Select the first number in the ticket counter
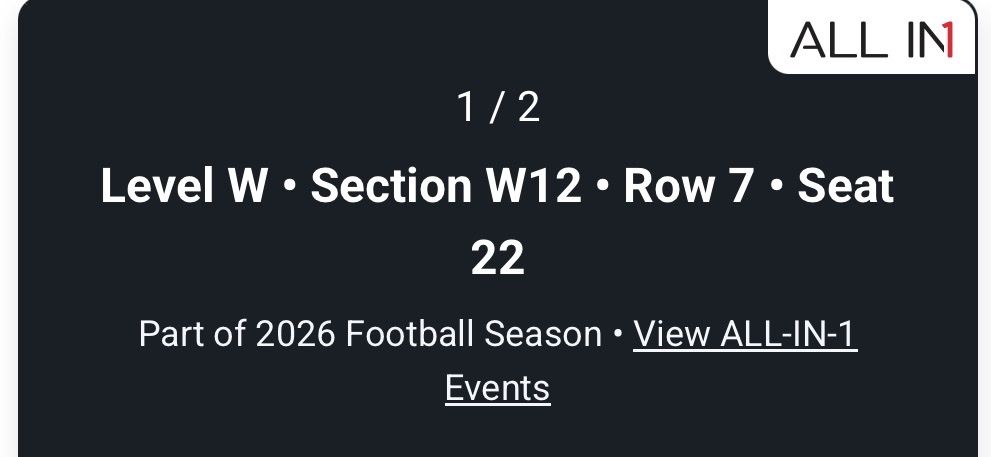Viewport: 991px width, 457px height. point(466,107)
